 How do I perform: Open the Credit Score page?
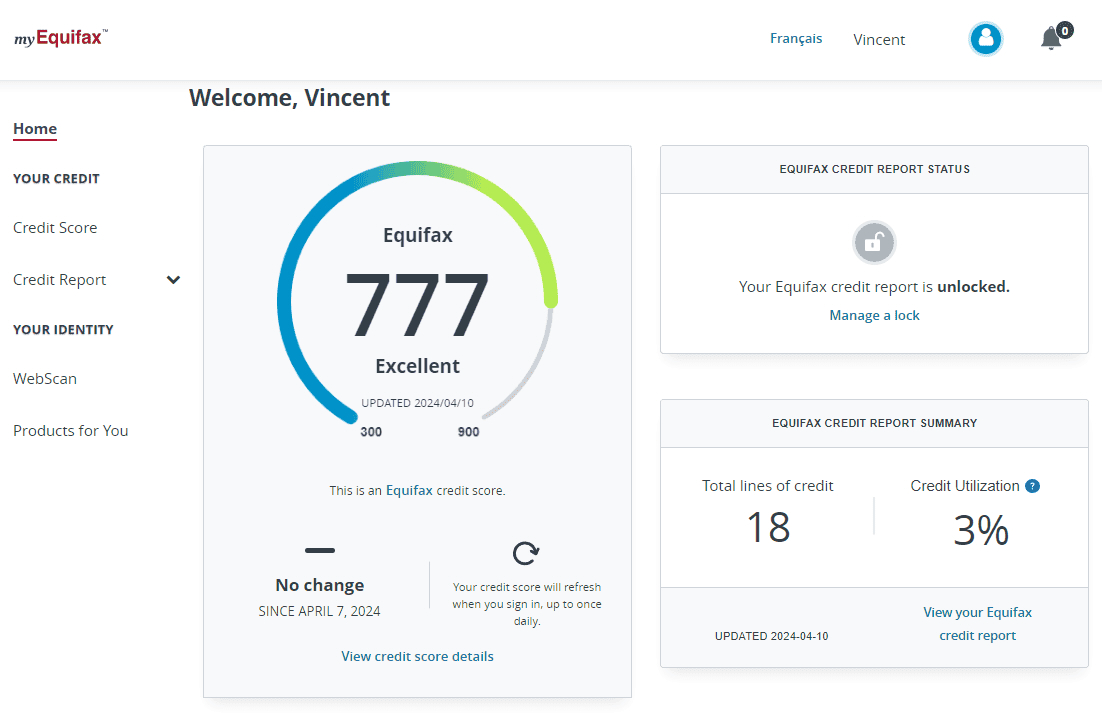(55, 228)
